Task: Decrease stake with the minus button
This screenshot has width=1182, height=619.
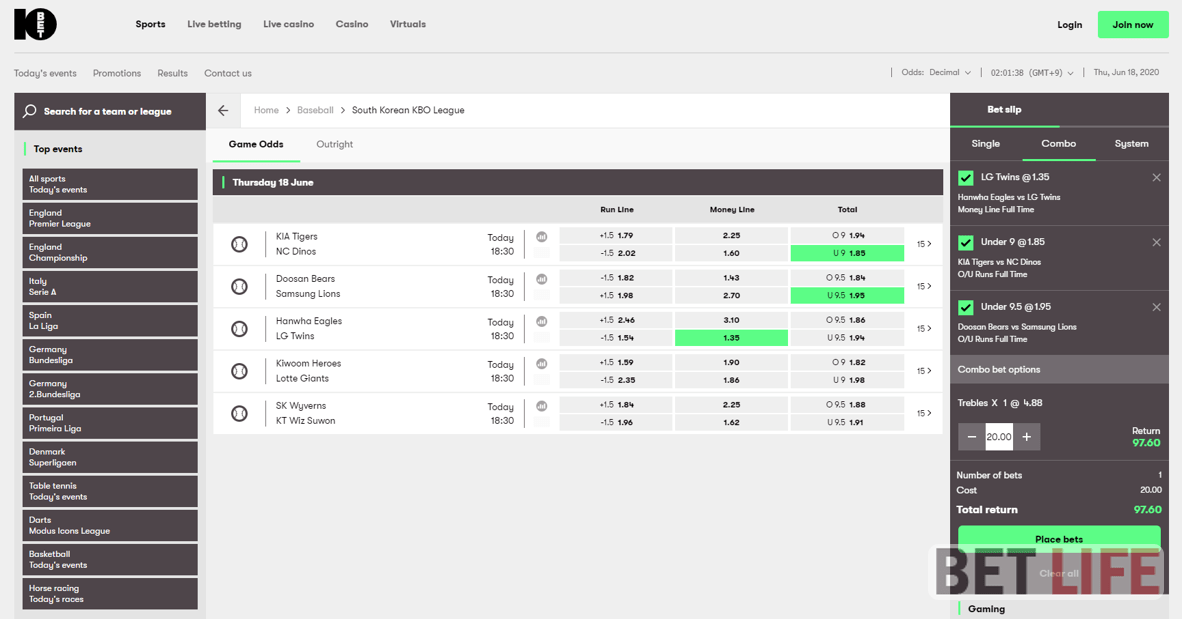Action: coord(972,437)
